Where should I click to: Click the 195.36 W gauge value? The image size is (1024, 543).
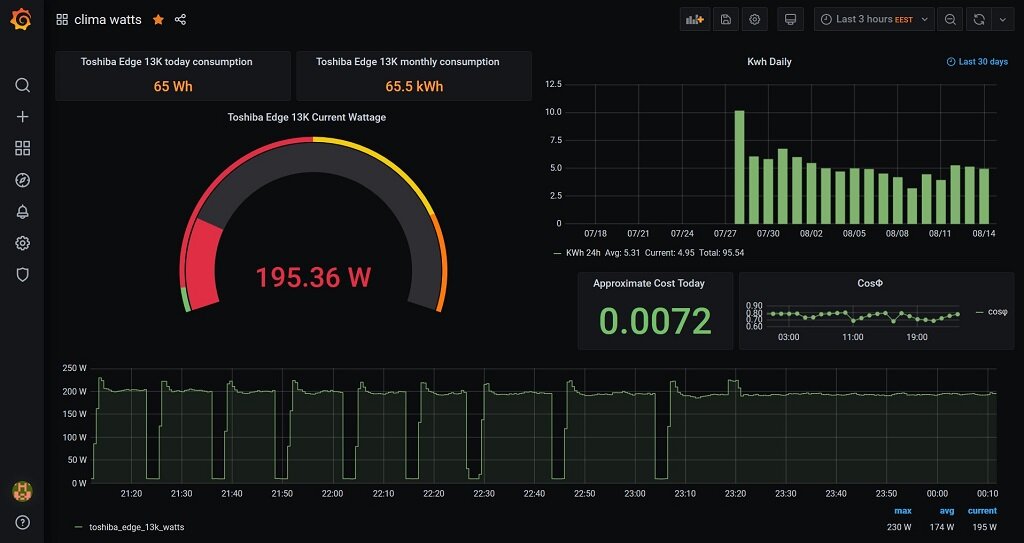click(x=313, y=277)
